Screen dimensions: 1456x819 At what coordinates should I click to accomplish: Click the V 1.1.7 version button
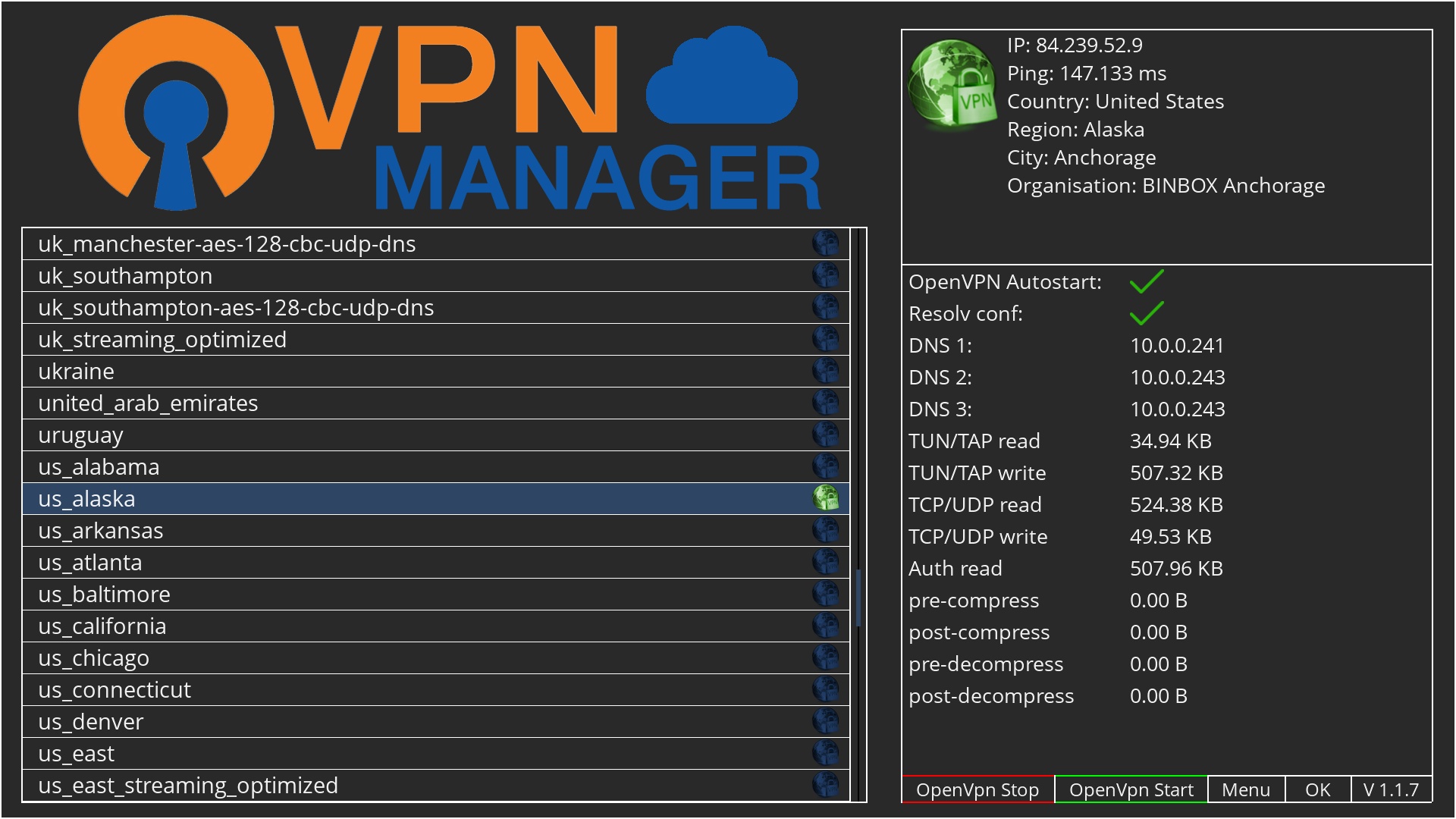(1392, 789)
